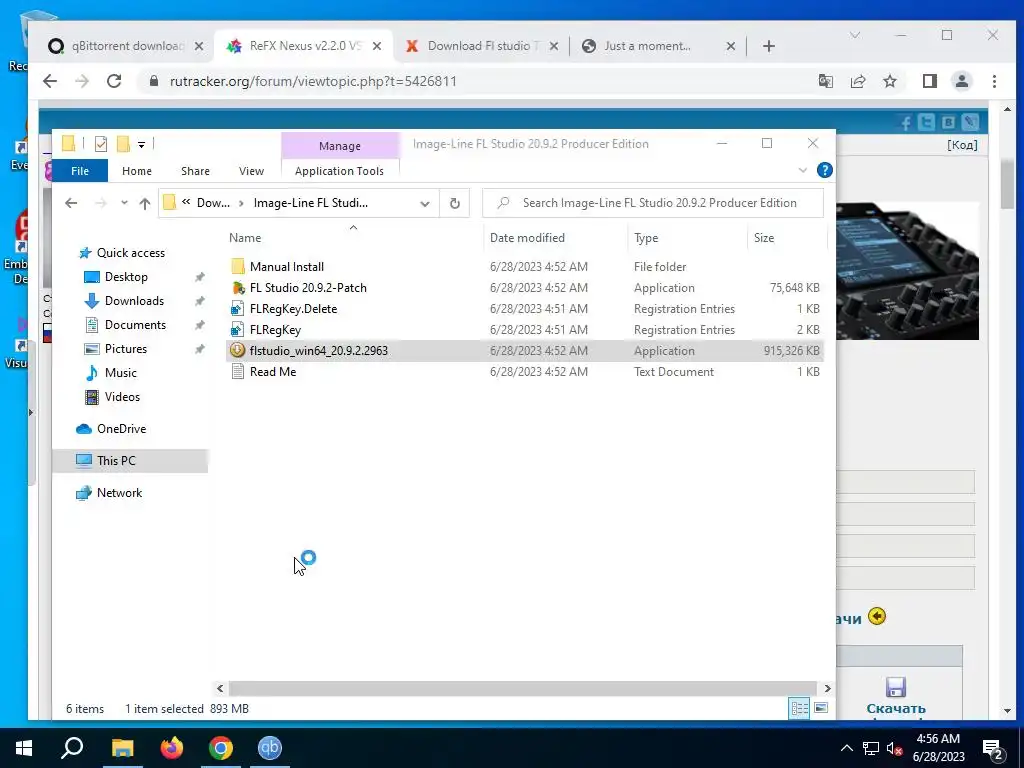Click Chrome's back arrow
The image size is (1024, 768).
tap(50, 81)
